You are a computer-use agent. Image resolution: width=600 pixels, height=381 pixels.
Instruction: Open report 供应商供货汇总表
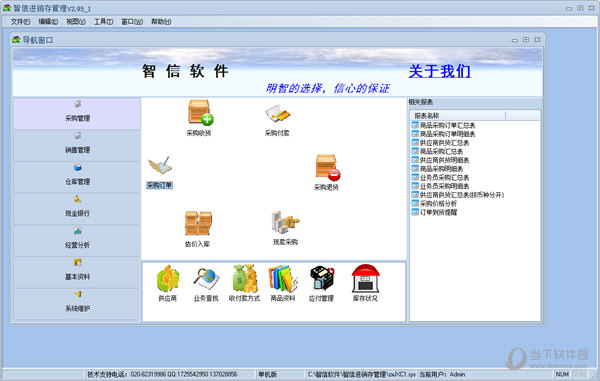coord(440,143)
